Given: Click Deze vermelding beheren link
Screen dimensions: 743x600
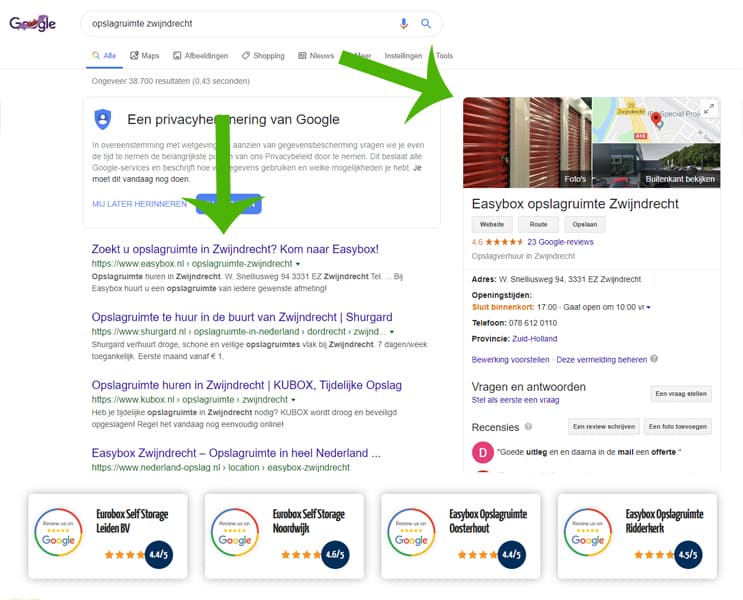Looking at the screenshot, I should (x=601, y=360).
